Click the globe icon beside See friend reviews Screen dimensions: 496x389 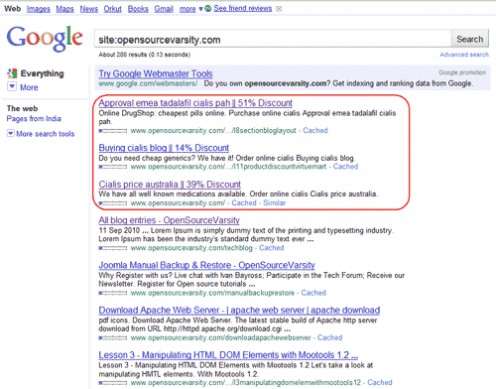point(208,9)
